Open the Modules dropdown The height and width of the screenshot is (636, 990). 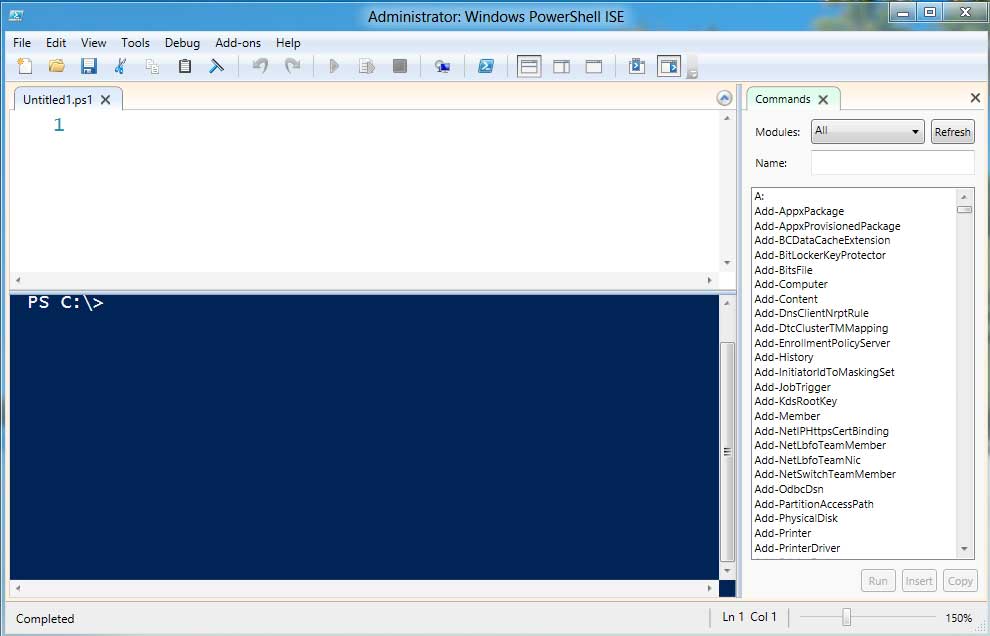pyautogui.click(x=868, y=131)
